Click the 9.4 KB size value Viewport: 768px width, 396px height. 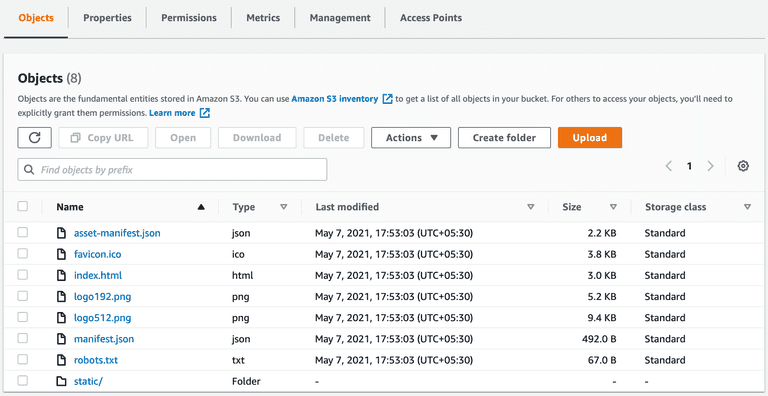tap(601, 318)
